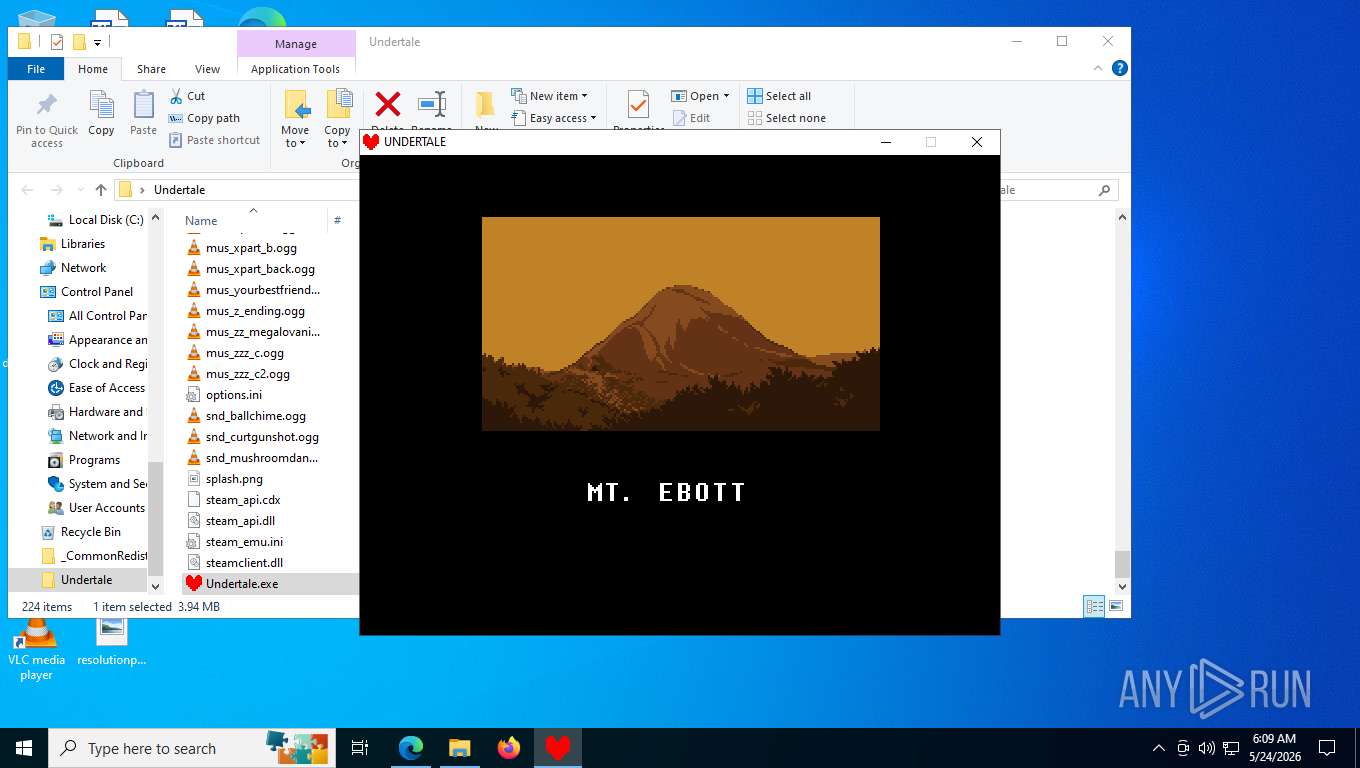Viewport: 1360px width, 768px height.
Task: Switch to Details view layout icon
Action: [1095, 606]
